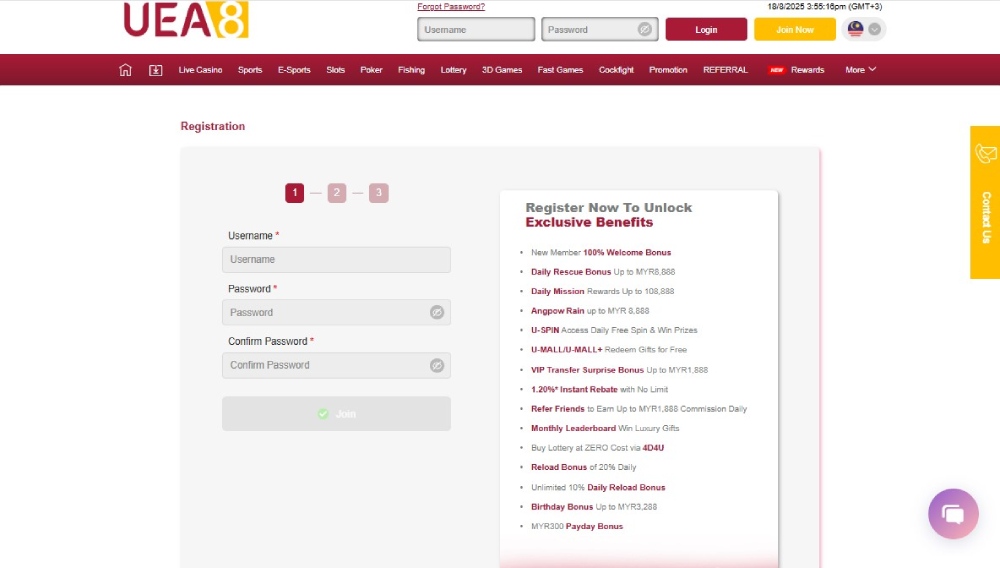This screenshot has height=568, width=1000.
Task: Show registration Password field contents
Action: pos(437,312)
